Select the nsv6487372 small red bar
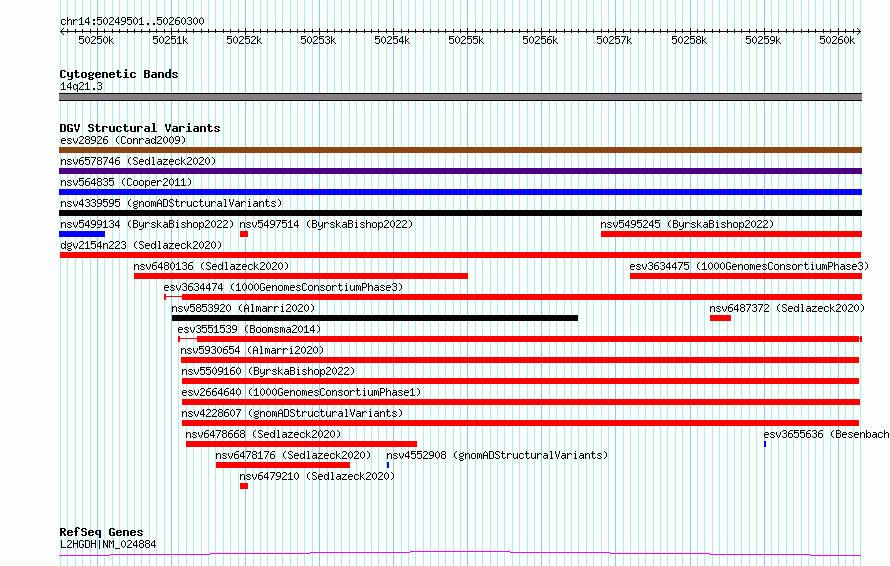 [720, 318]
